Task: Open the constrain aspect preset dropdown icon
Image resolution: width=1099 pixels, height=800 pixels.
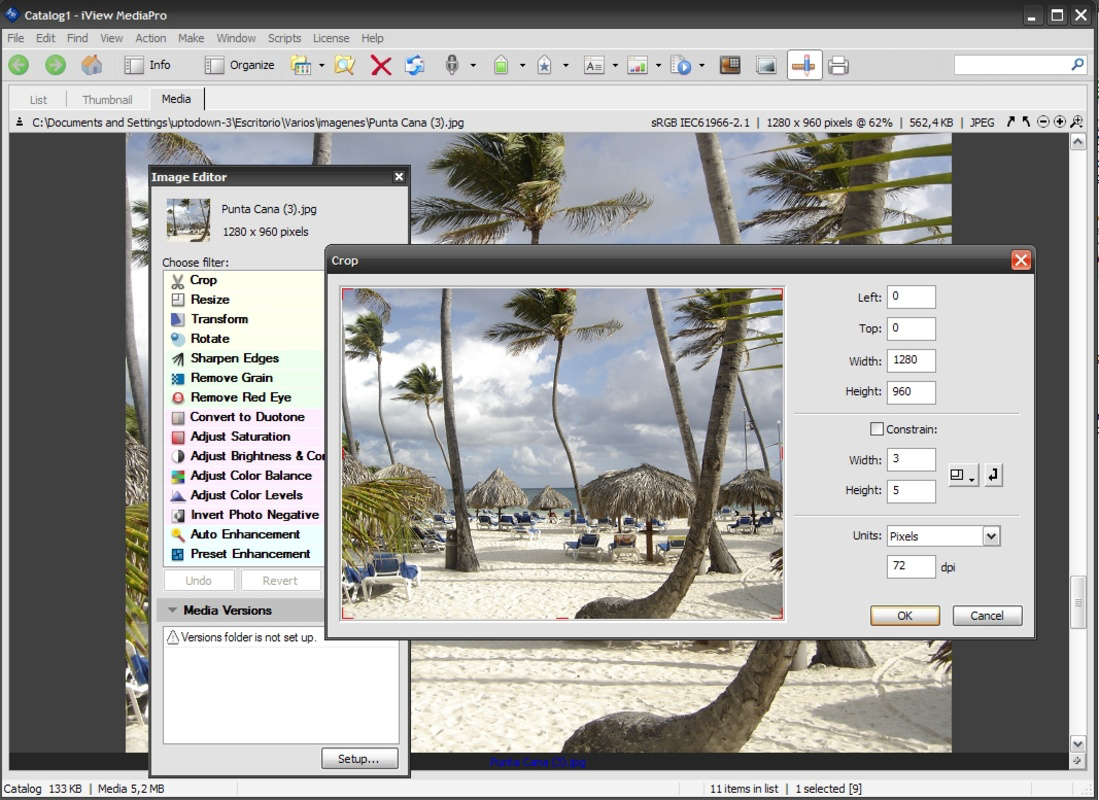Action: click(x=963, y=475)
